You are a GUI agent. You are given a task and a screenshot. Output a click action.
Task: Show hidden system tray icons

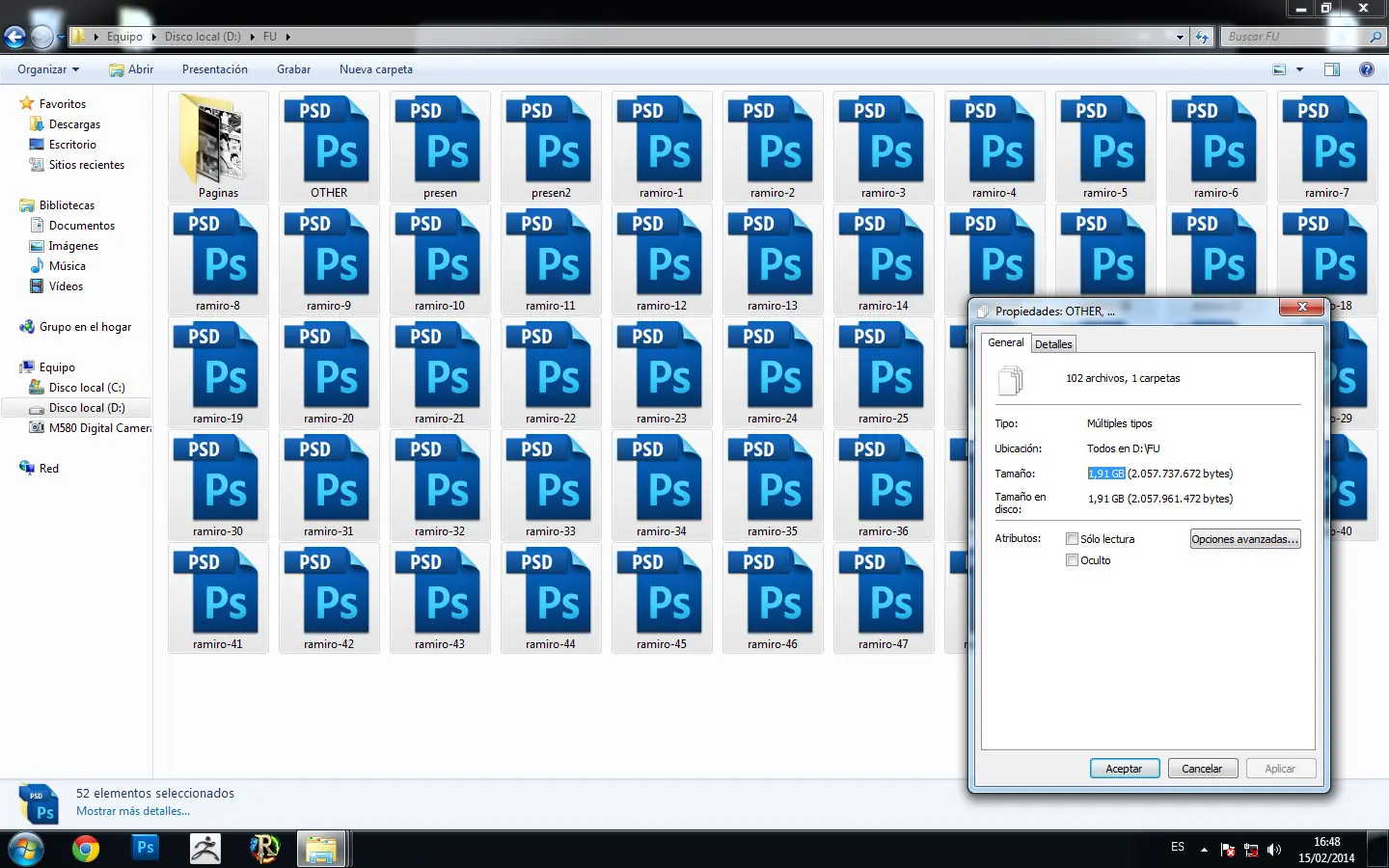coord(1204,850)
